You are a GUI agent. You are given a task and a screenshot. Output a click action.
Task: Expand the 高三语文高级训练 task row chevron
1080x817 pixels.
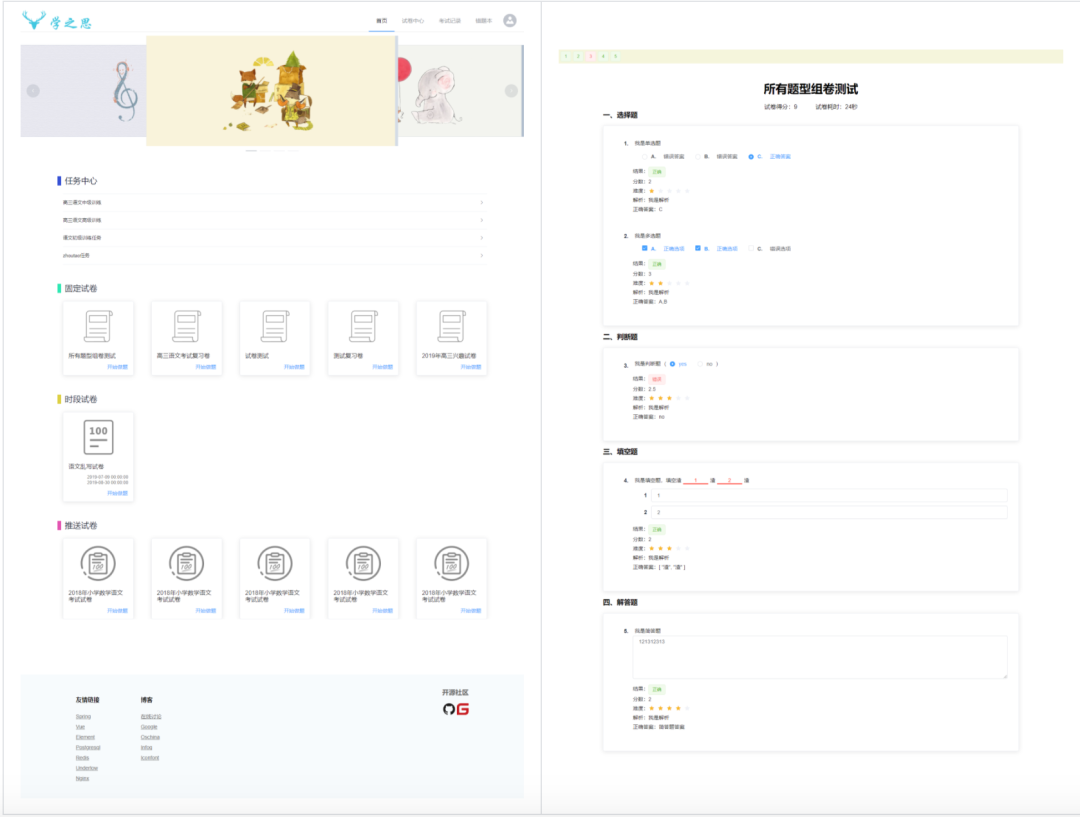(481, 220)
